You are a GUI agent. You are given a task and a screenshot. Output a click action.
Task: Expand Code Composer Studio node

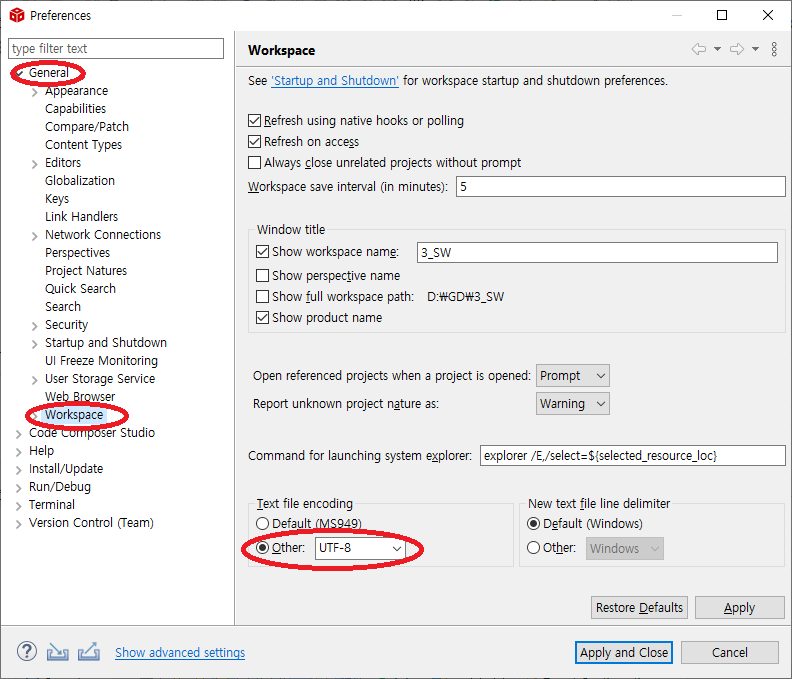click(18, 434)
